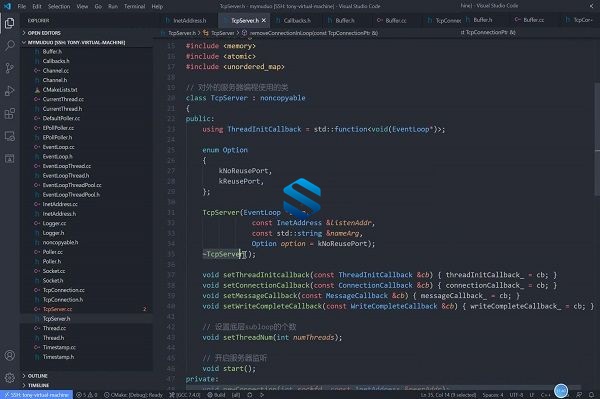Click the removeConnectionInLoop breadcrumb segment
This screenshot has height=399, width=600.
(x=310, y=33)
